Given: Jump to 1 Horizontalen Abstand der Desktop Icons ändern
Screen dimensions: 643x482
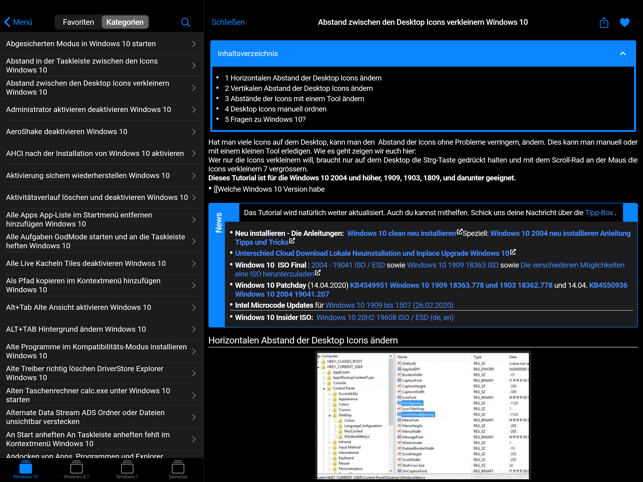Looking at the screenshot, I should pos(303,78).
